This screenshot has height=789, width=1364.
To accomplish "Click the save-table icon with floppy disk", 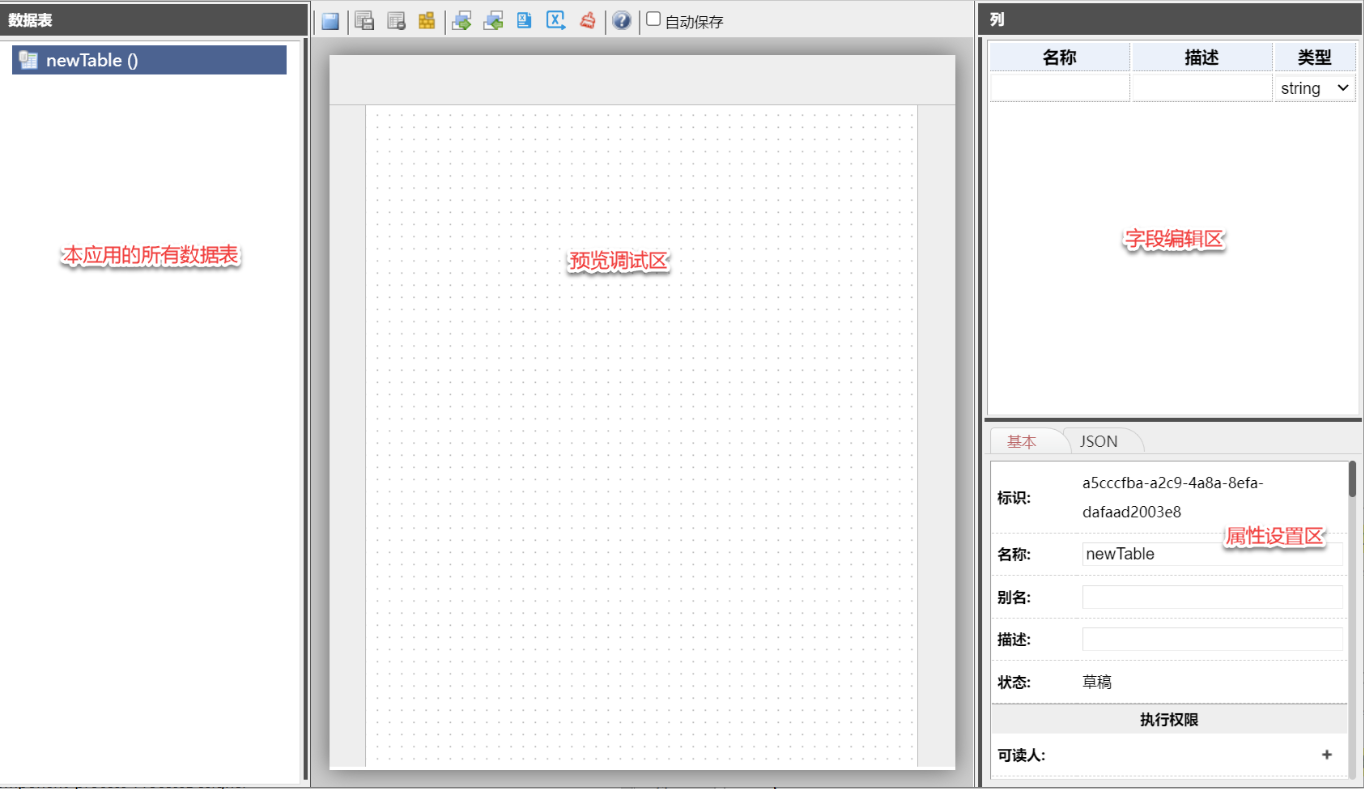I will pyautogui.click(x=365, y=21).
